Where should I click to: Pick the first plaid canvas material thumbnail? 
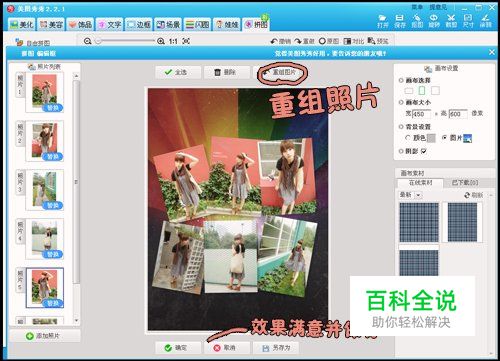419,222
